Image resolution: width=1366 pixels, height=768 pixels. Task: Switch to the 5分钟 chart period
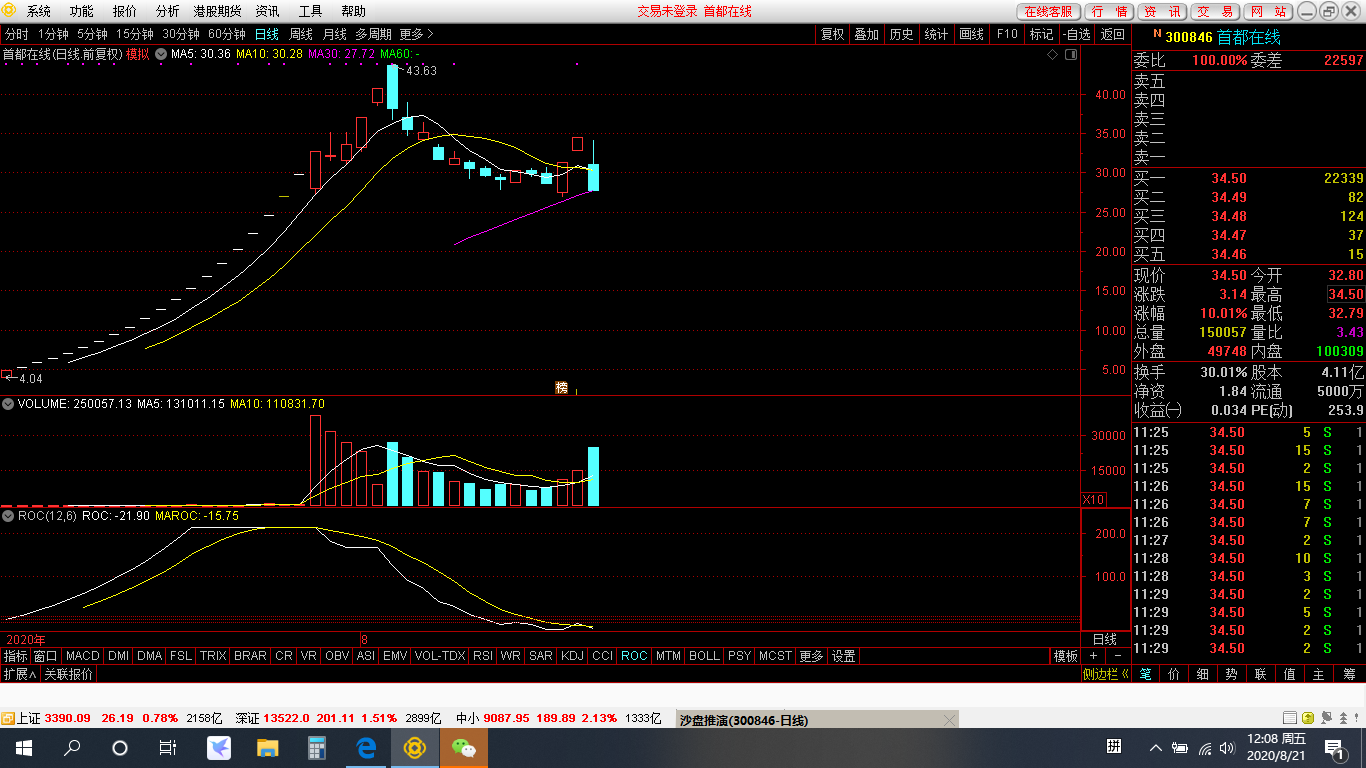click(92, 34)
